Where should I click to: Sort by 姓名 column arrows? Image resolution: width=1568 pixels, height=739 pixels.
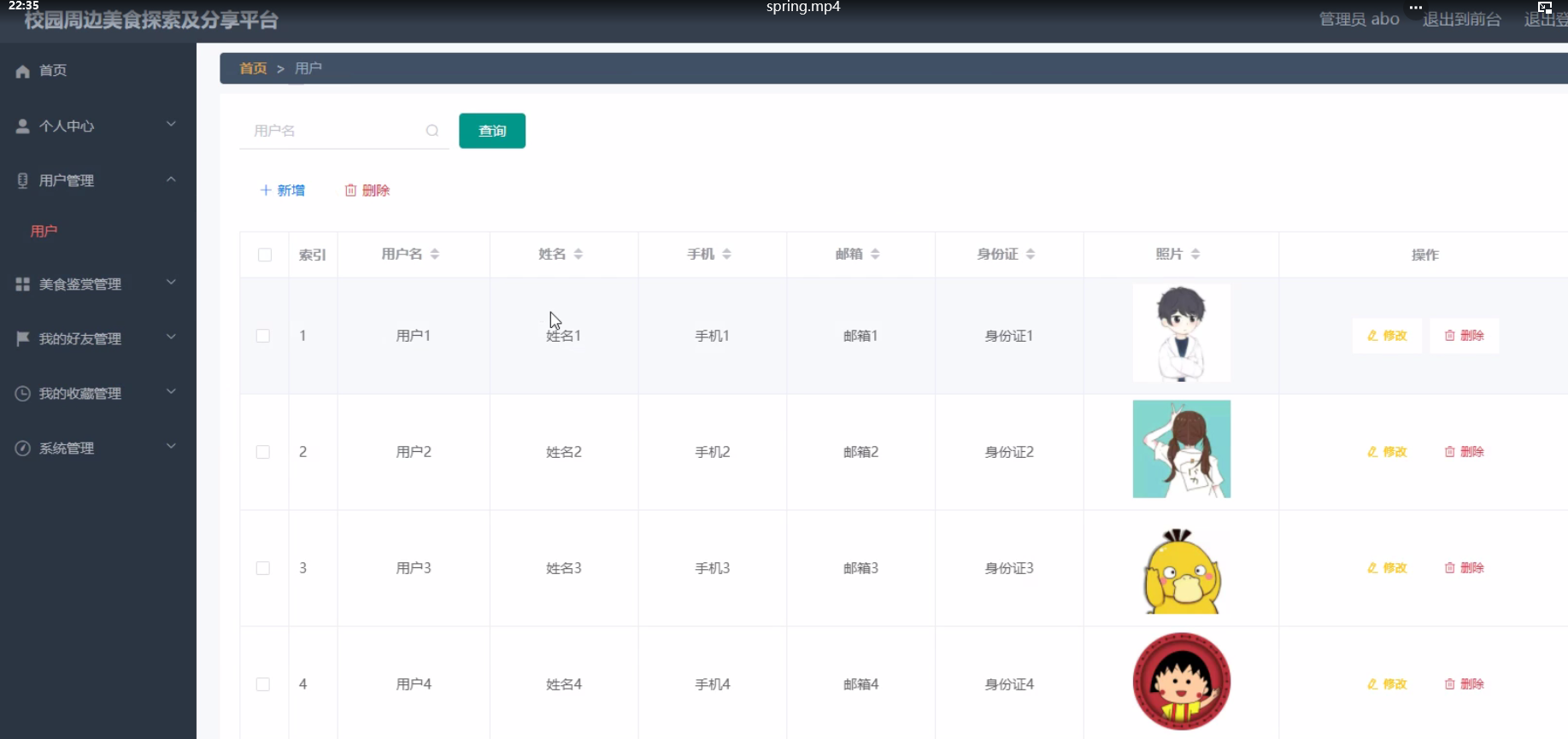click(x=578, y=254)
